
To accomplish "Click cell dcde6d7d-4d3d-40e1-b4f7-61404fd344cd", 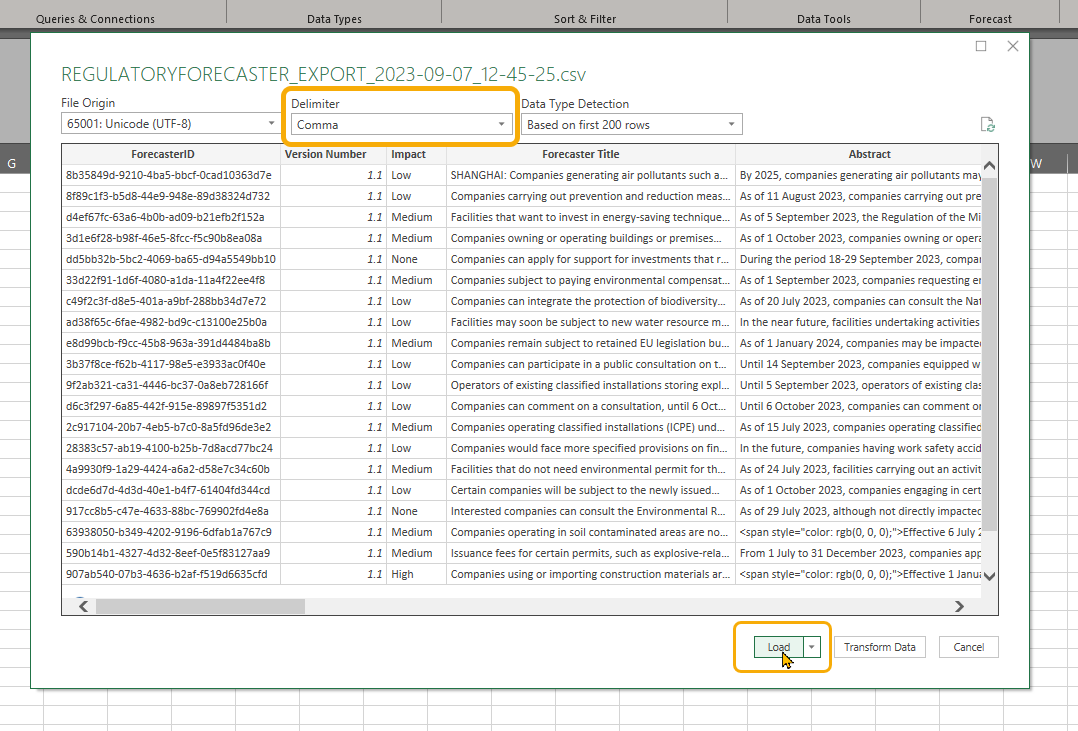I will [171, 490].
